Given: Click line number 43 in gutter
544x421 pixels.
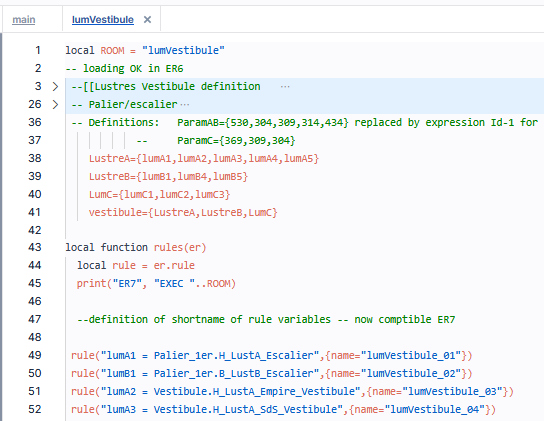Looking at the screenshot, I should pos(35,247).
